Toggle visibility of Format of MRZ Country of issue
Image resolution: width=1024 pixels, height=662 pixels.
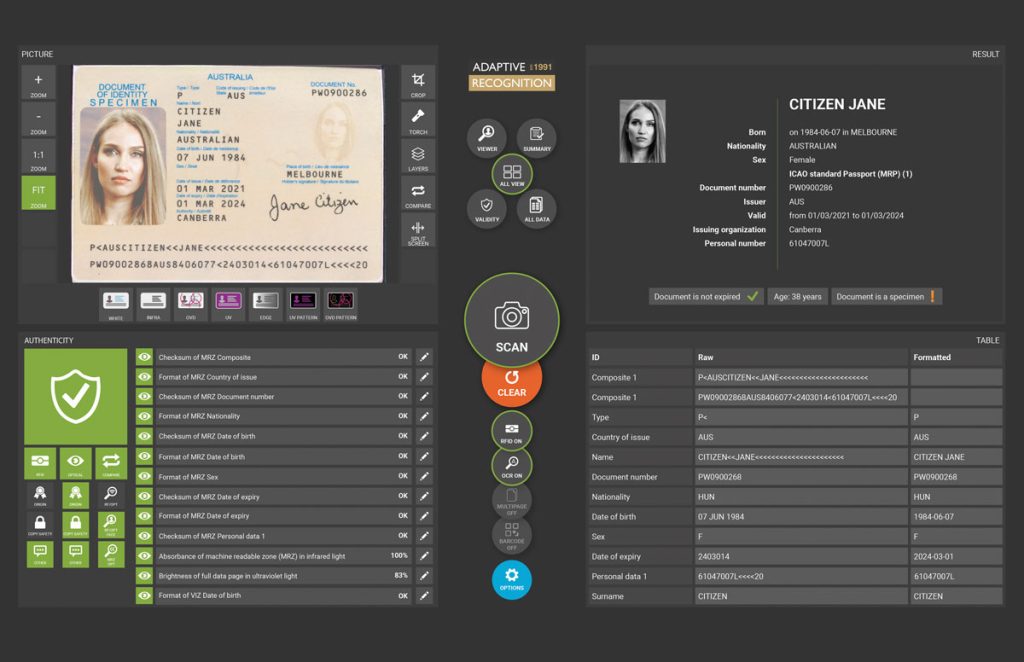[144, 377]
